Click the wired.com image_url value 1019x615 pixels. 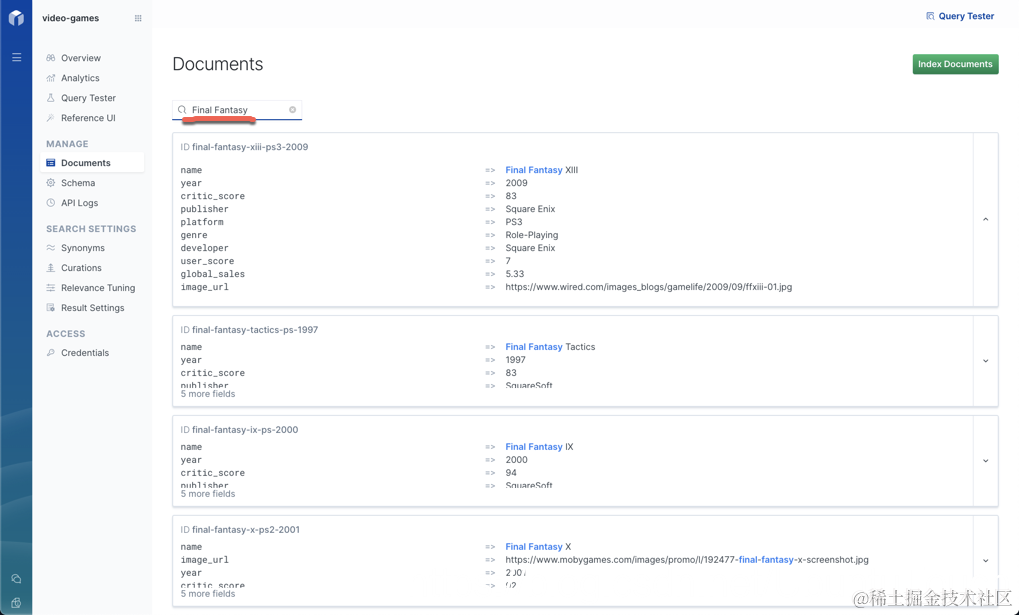[649, 287]
